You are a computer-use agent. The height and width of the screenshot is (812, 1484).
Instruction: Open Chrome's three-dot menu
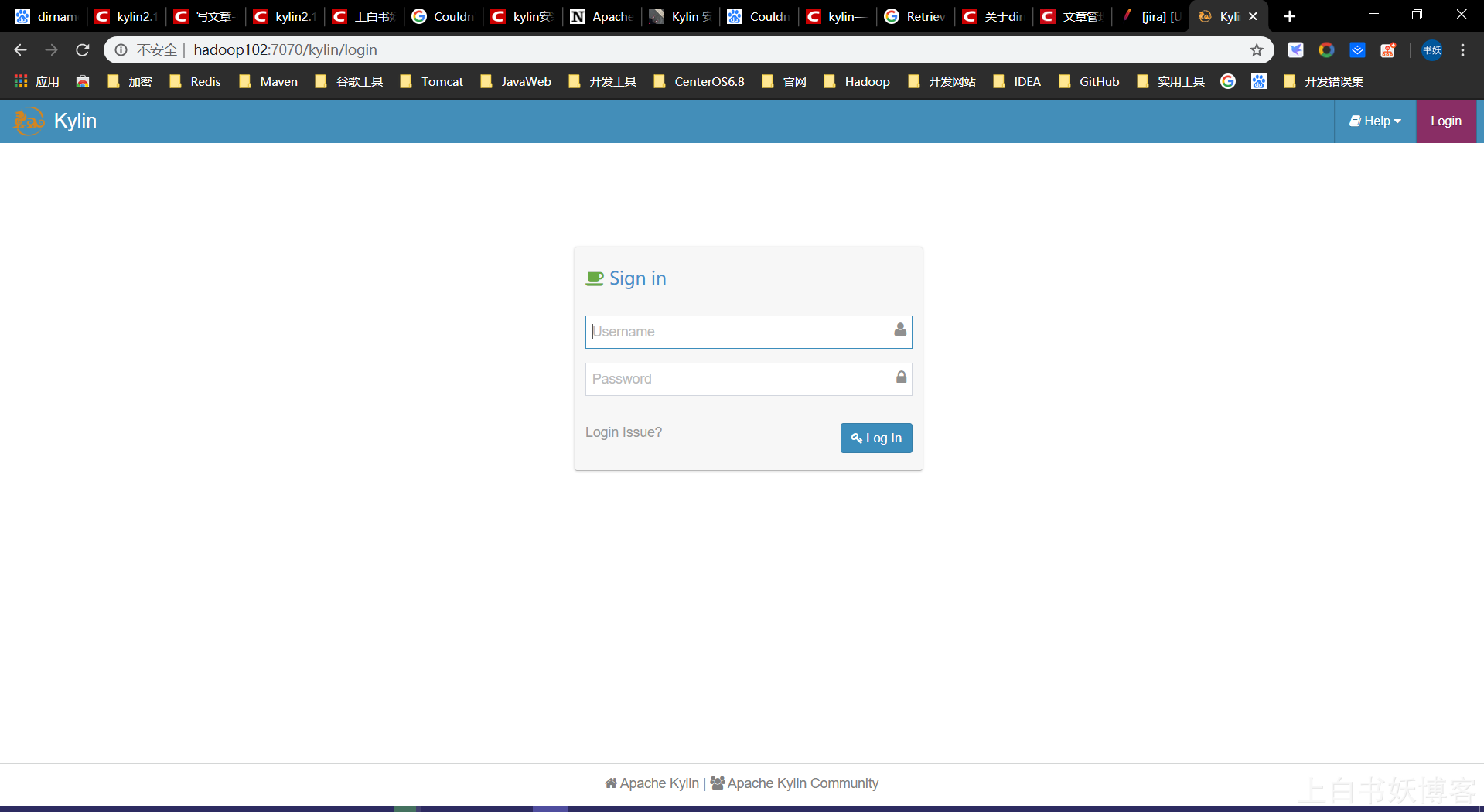tap(1462, 50)
